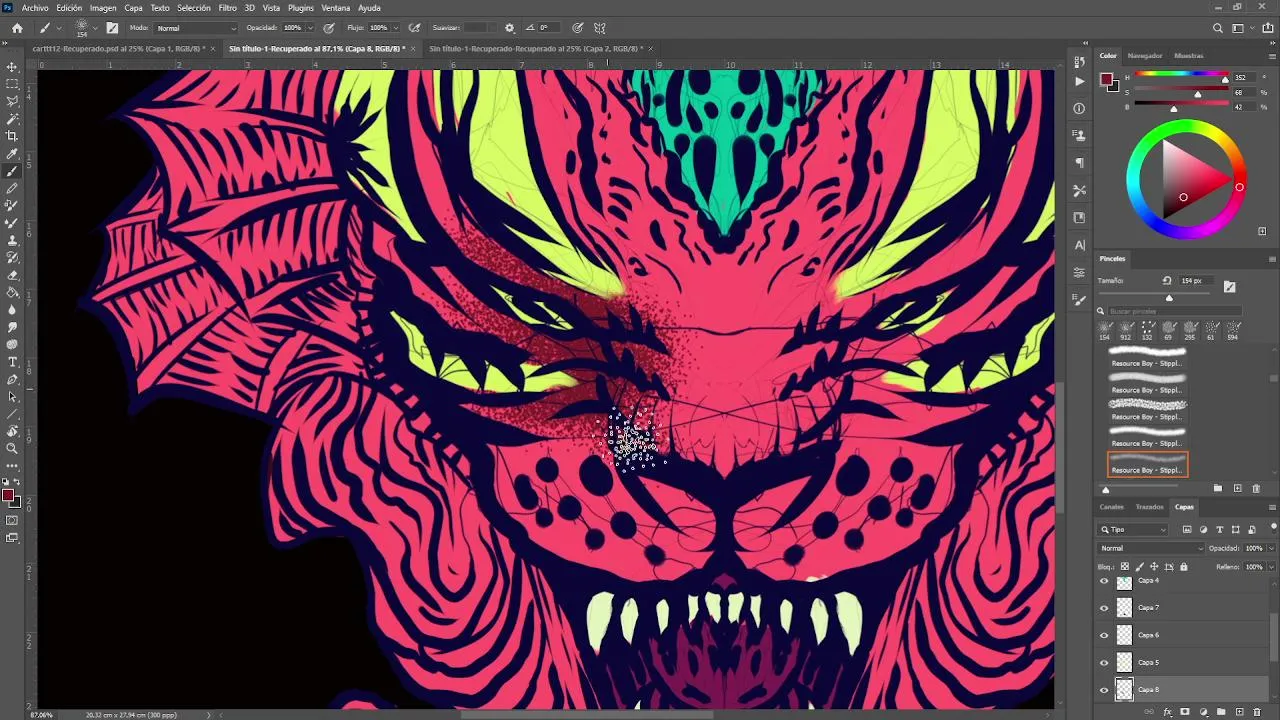This screenshot has width=1280, height=720.
Task: Open the brush settings panel toggle icon
Action: coord(112,28)
